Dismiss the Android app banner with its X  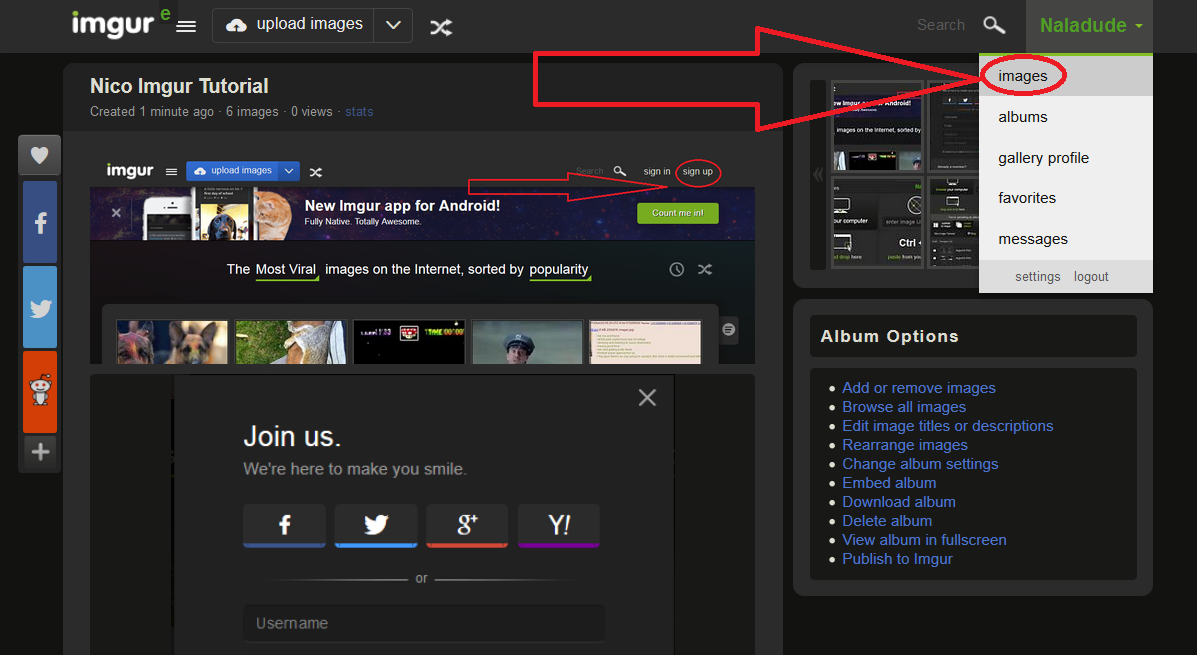(116, 213)
